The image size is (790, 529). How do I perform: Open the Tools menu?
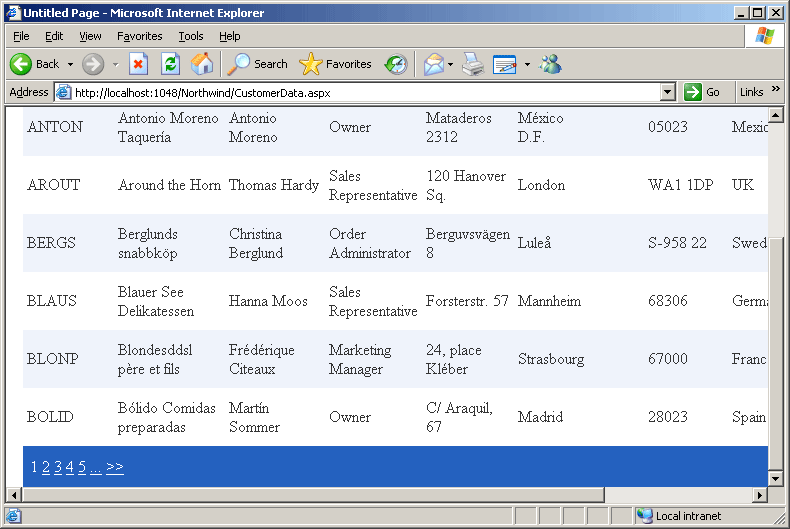click(191, 36)
